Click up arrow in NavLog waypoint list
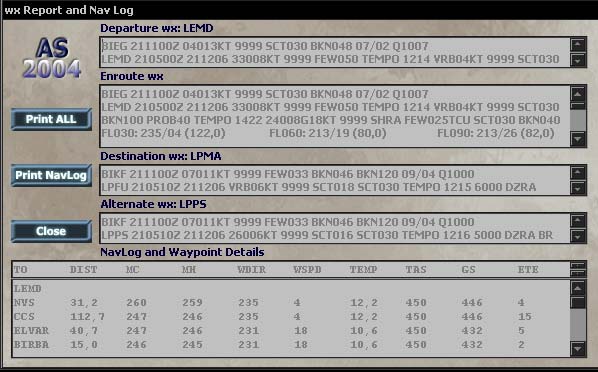Screen dimensions: 598x372 (x=578, y=288)
